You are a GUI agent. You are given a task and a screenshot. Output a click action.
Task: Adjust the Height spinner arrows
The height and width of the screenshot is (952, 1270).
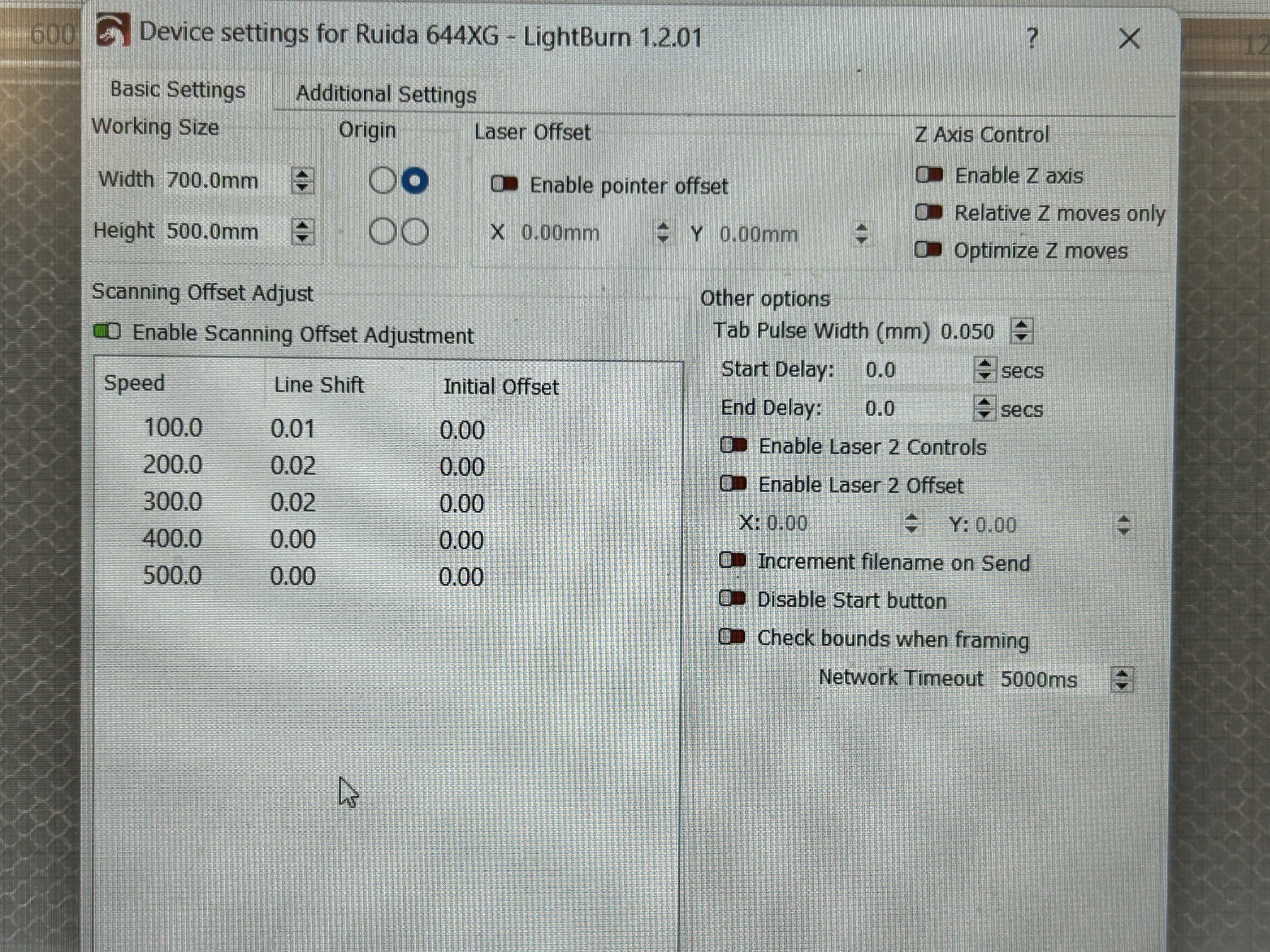(302, 232)
